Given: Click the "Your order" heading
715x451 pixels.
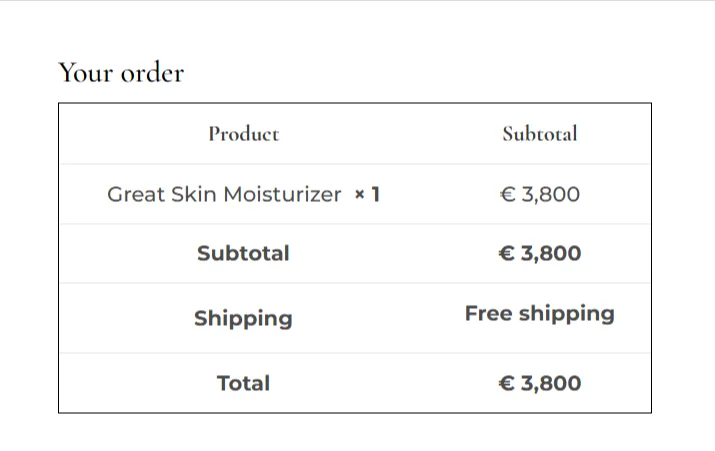Looking at the screenshot, I should coord(121,73).
